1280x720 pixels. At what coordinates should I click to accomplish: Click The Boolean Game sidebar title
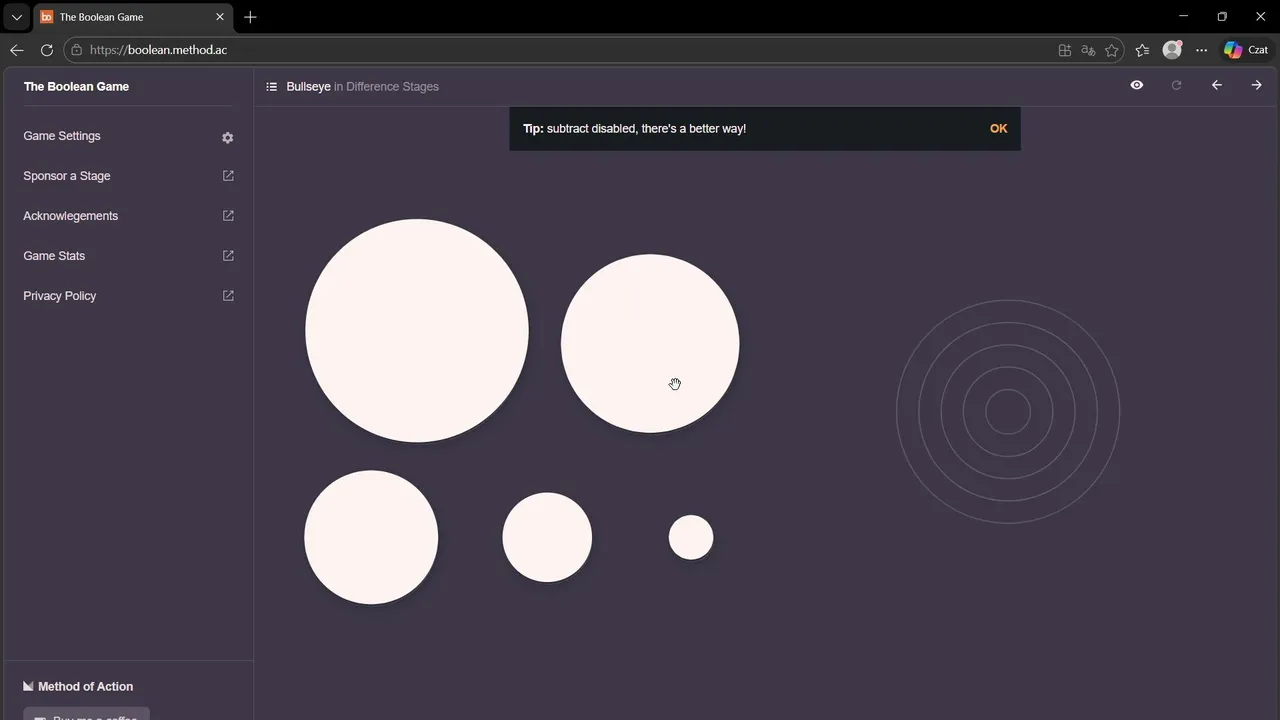[x=76, y=87]
